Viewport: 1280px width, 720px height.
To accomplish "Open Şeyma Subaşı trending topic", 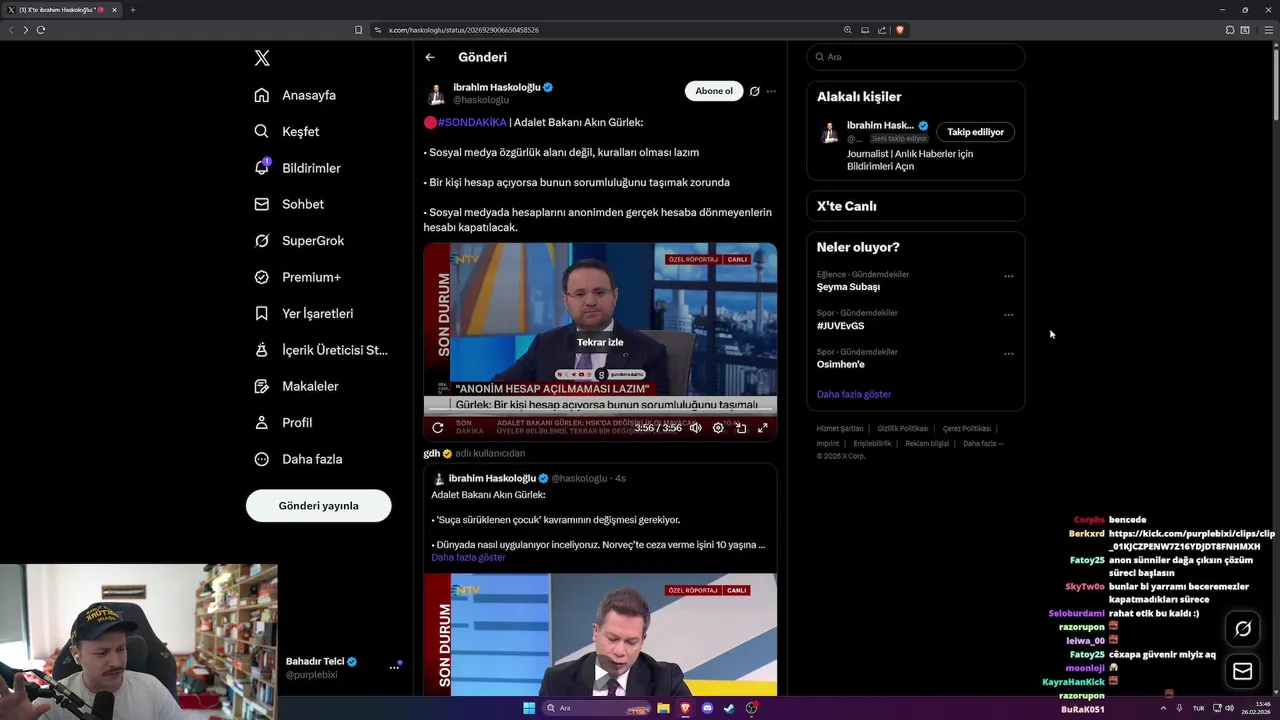I will [x=848, y=286].
